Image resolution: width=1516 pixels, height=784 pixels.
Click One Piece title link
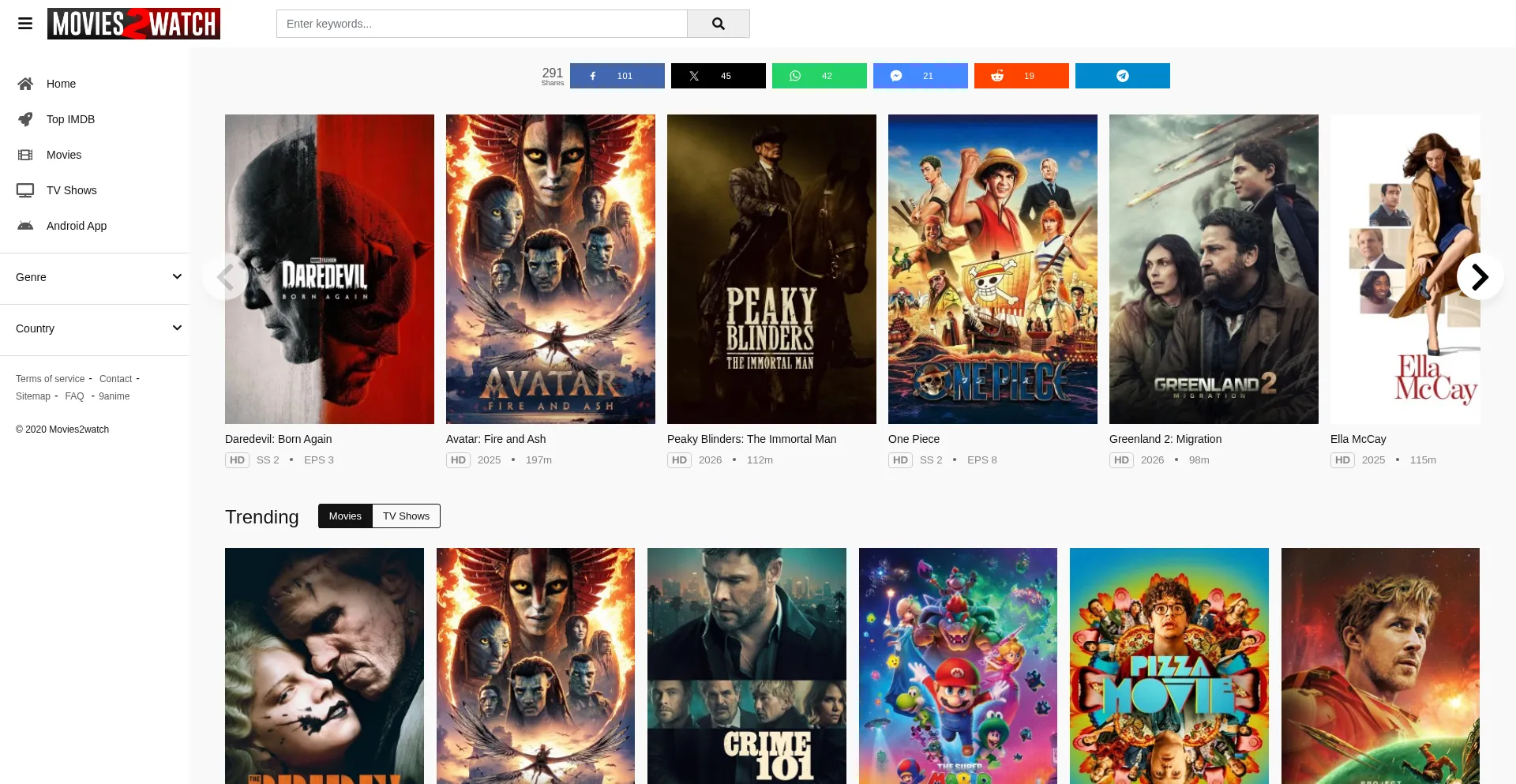click(914, 439)
